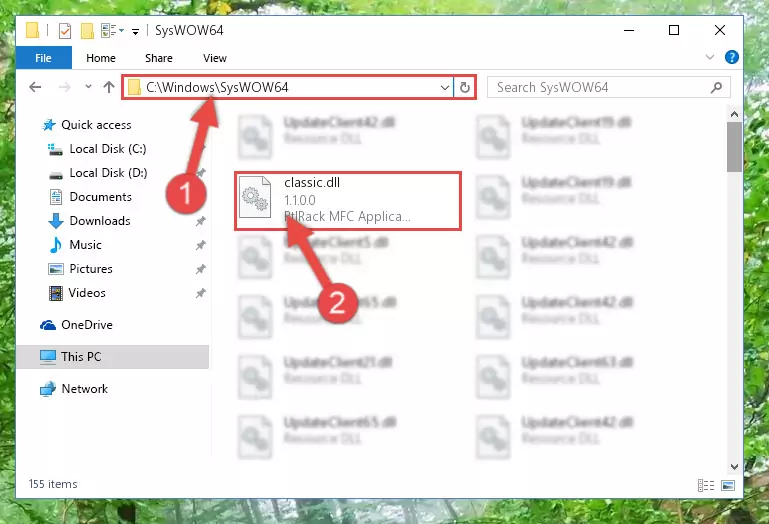This screenshot has height=524, width=769.
Task: Click the Music note icon
Action: [56, 245]
